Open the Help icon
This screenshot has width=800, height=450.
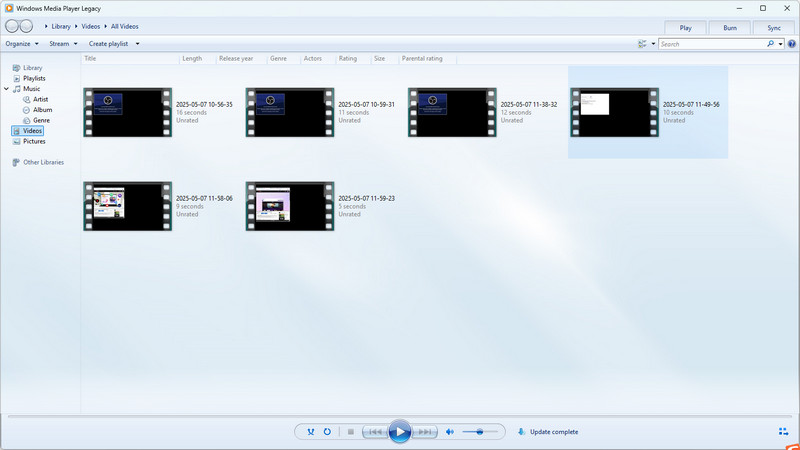(791, 44)
